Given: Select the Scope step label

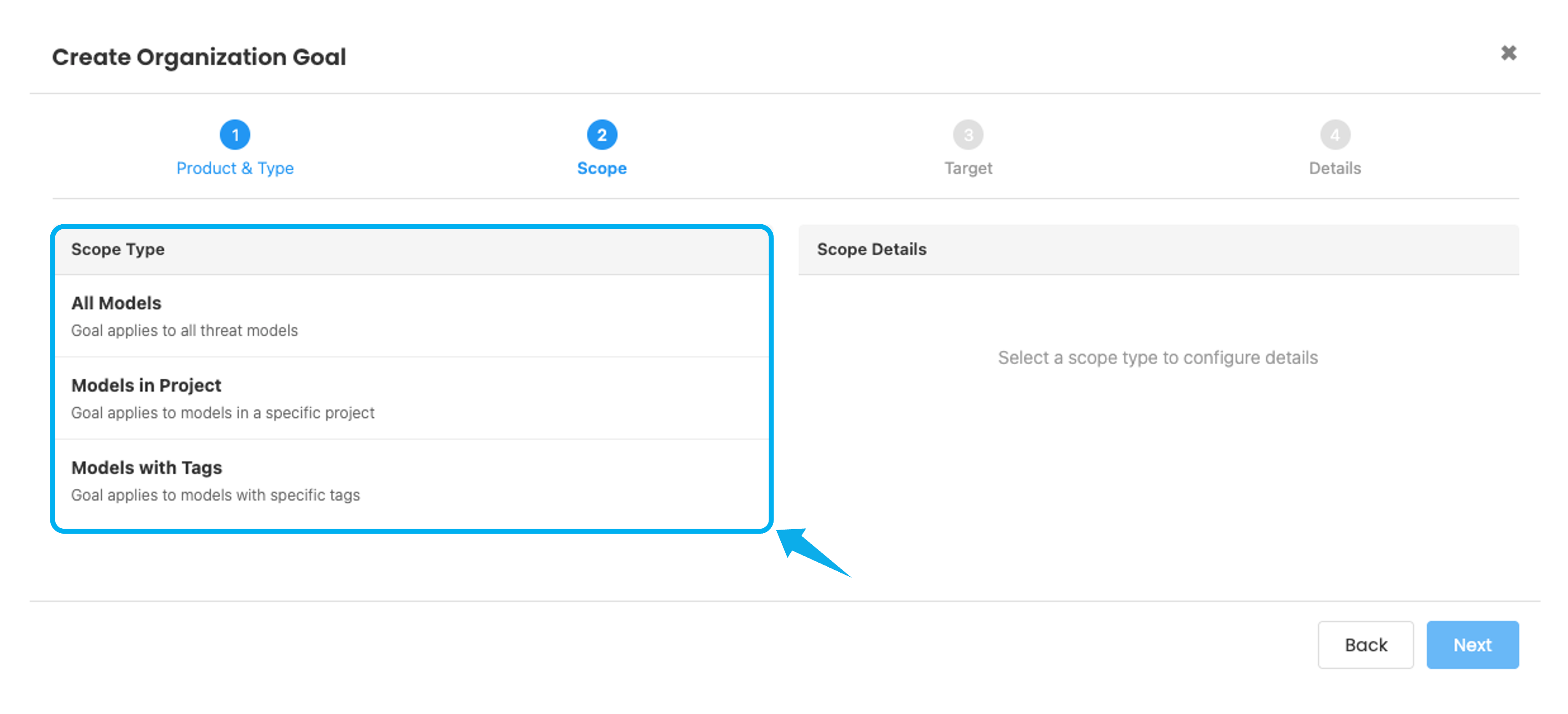Looking at the screenshot, I should [601, 168].
